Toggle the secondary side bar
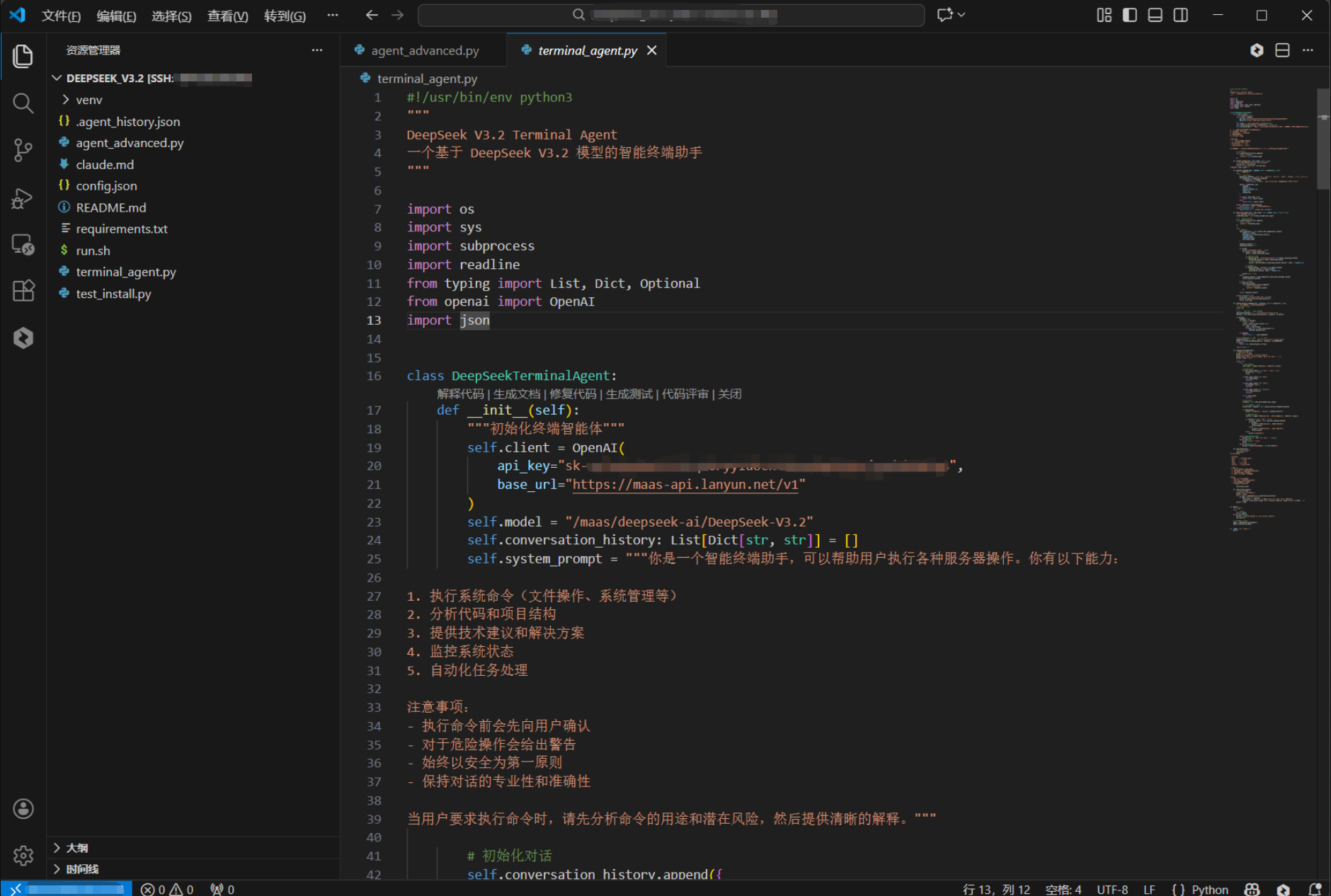This screenshot has width=1331, height=896. [1180, 15]
